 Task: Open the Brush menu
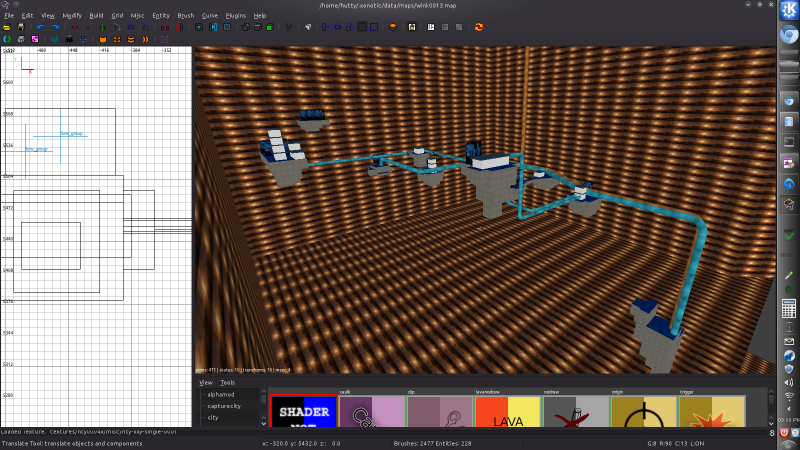(x=185, y=16)
